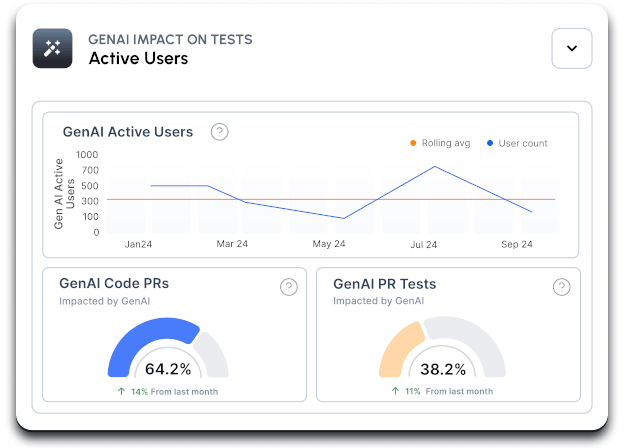Click the GenAI Code PRs title

(114, 283)
